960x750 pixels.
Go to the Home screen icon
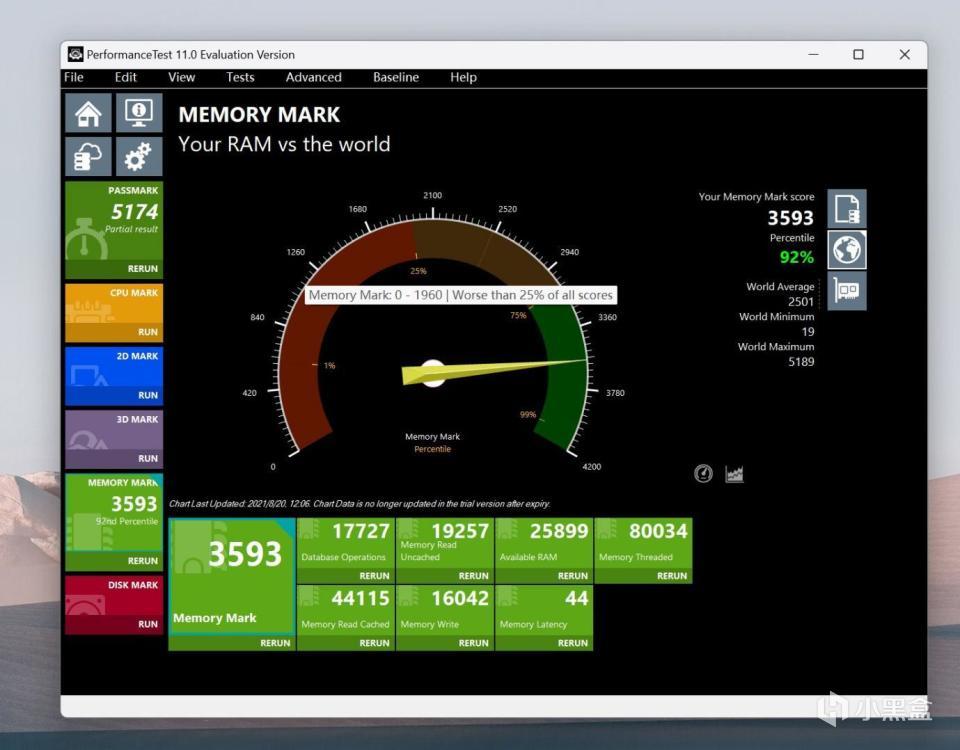click(x=88, y=113)
